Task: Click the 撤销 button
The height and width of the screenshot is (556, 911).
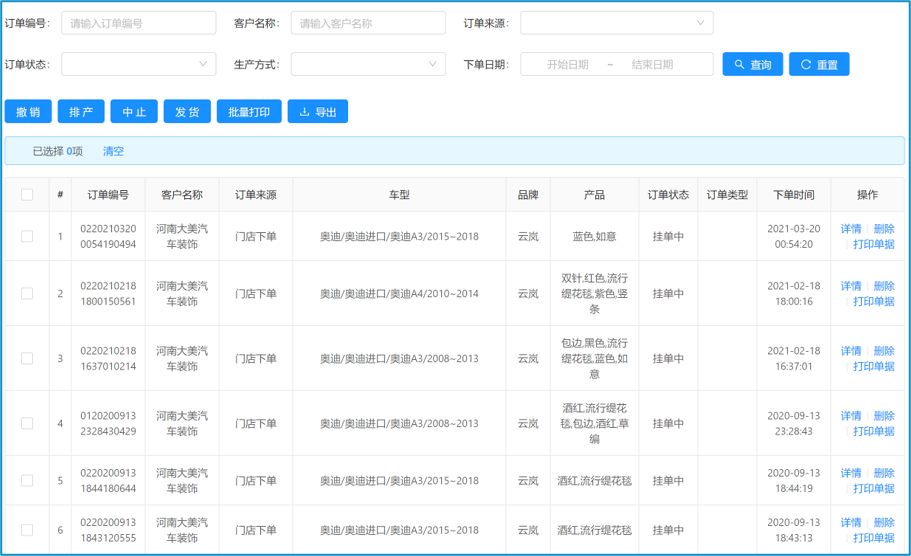Action: coord(28,112)
